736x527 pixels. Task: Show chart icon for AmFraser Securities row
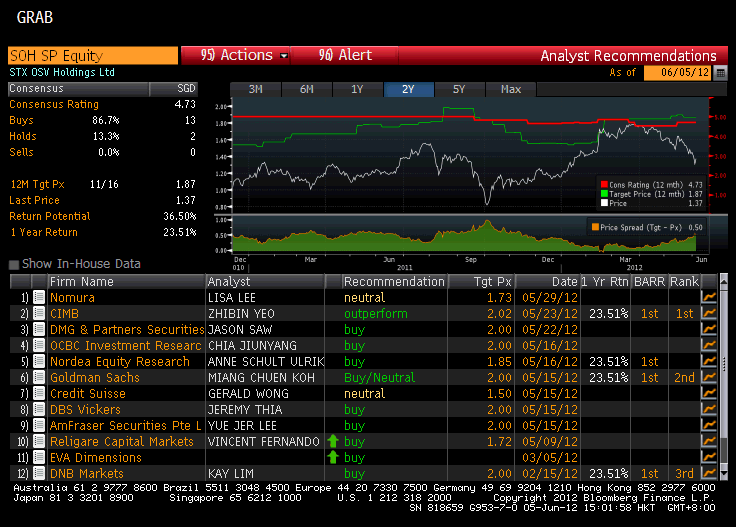pos(709,425)
